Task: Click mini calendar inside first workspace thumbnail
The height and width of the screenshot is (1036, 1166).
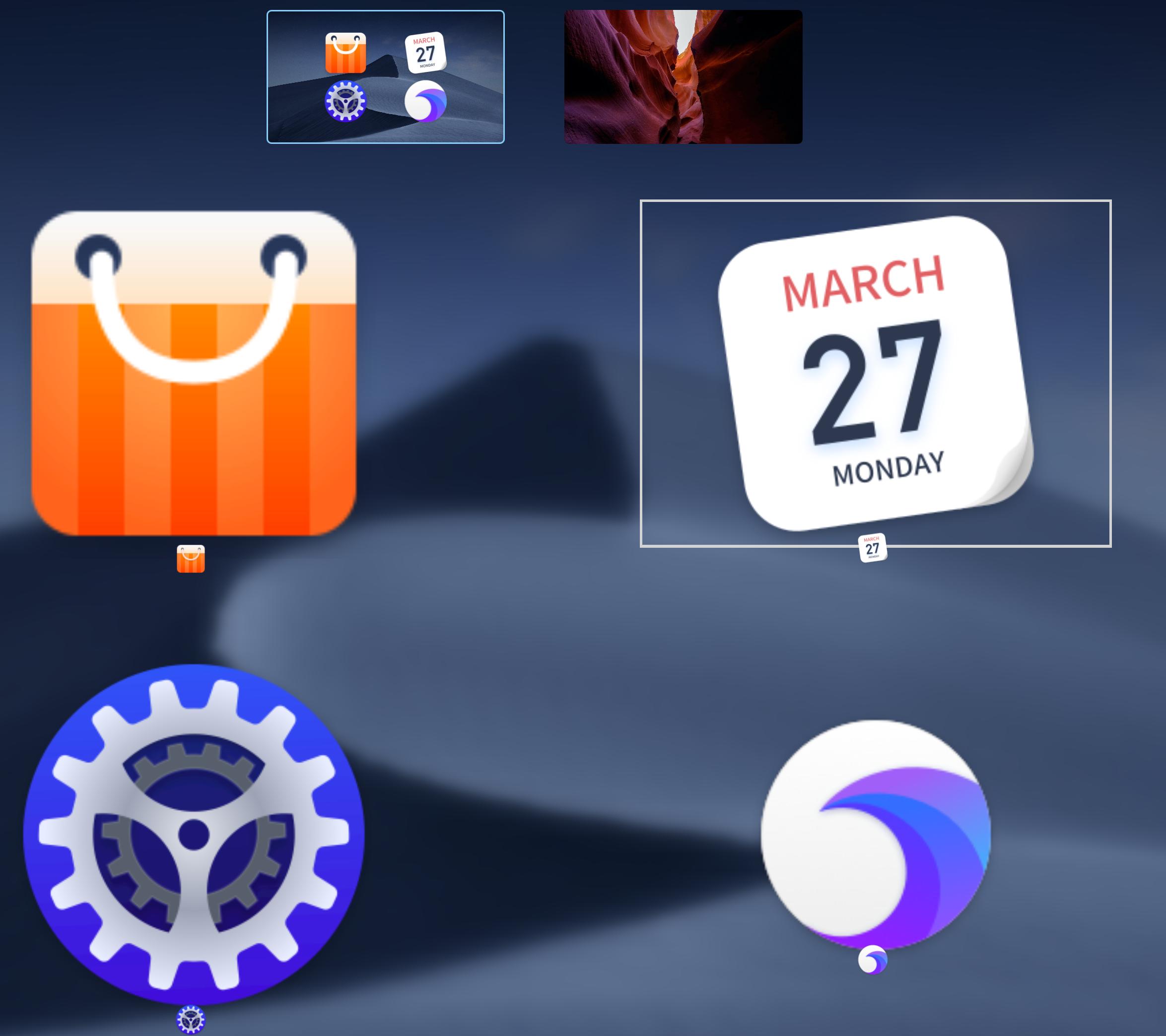Action: pyautogui.click(x=425, y=53)
